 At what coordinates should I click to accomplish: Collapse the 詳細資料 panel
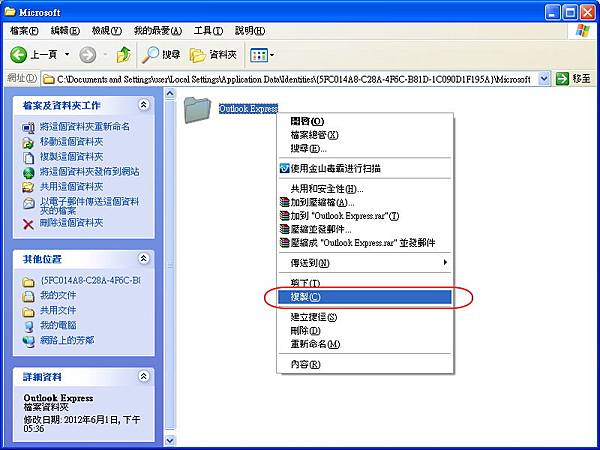point(143,377)
